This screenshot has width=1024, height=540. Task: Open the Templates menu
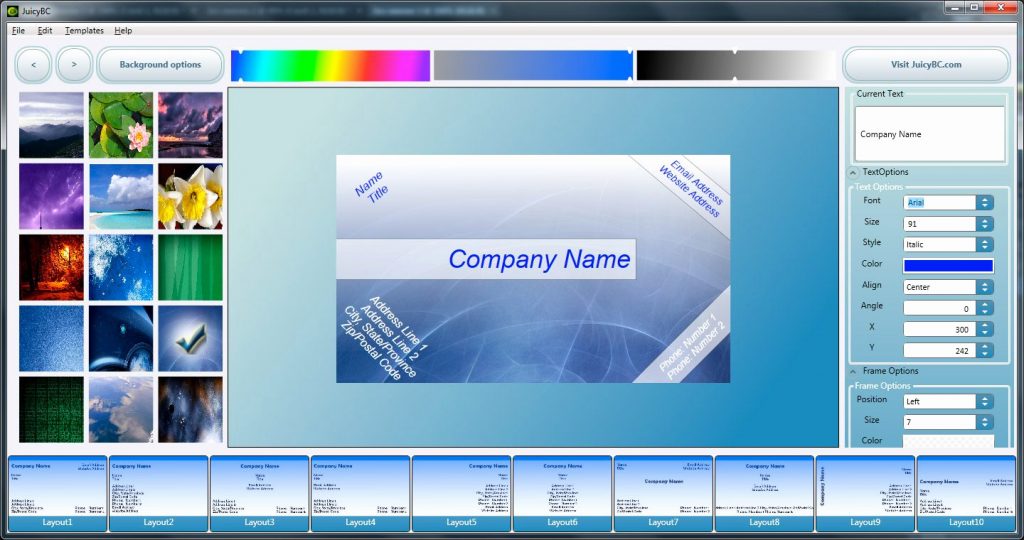click(84, 30)
